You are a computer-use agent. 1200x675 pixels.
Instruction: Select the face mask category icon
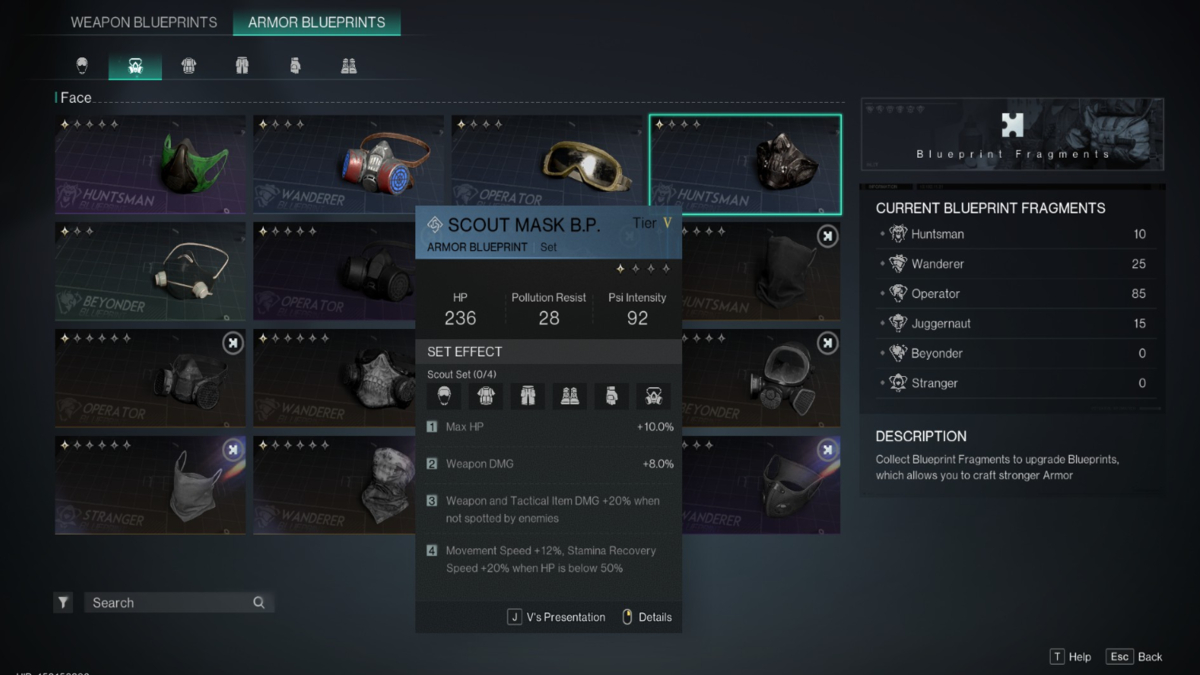click(x=136, y=66)
